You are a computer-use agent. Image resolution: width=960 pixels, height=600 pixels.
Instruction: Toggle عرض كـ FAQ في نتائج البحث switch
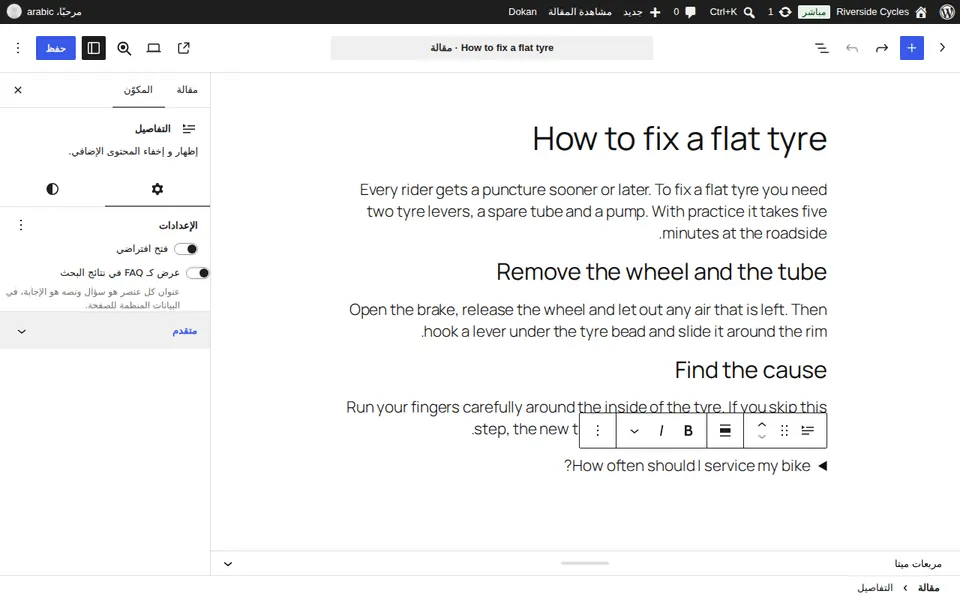pos(198,273)
